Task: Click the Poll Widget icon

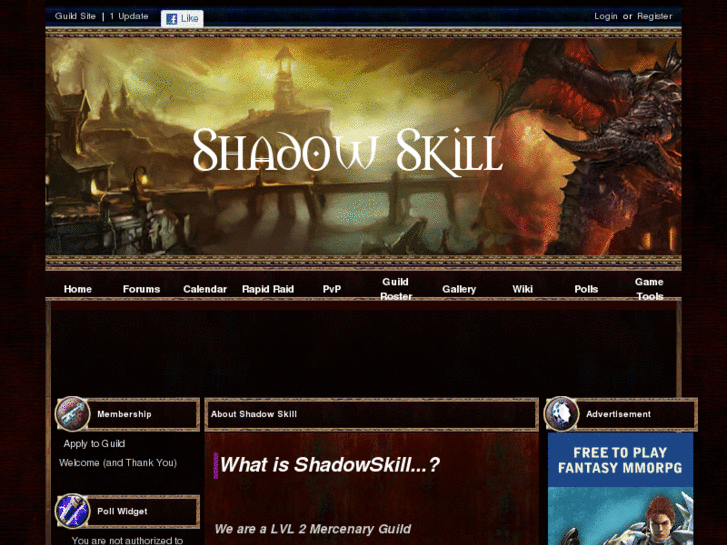Action: coord(72,511)
